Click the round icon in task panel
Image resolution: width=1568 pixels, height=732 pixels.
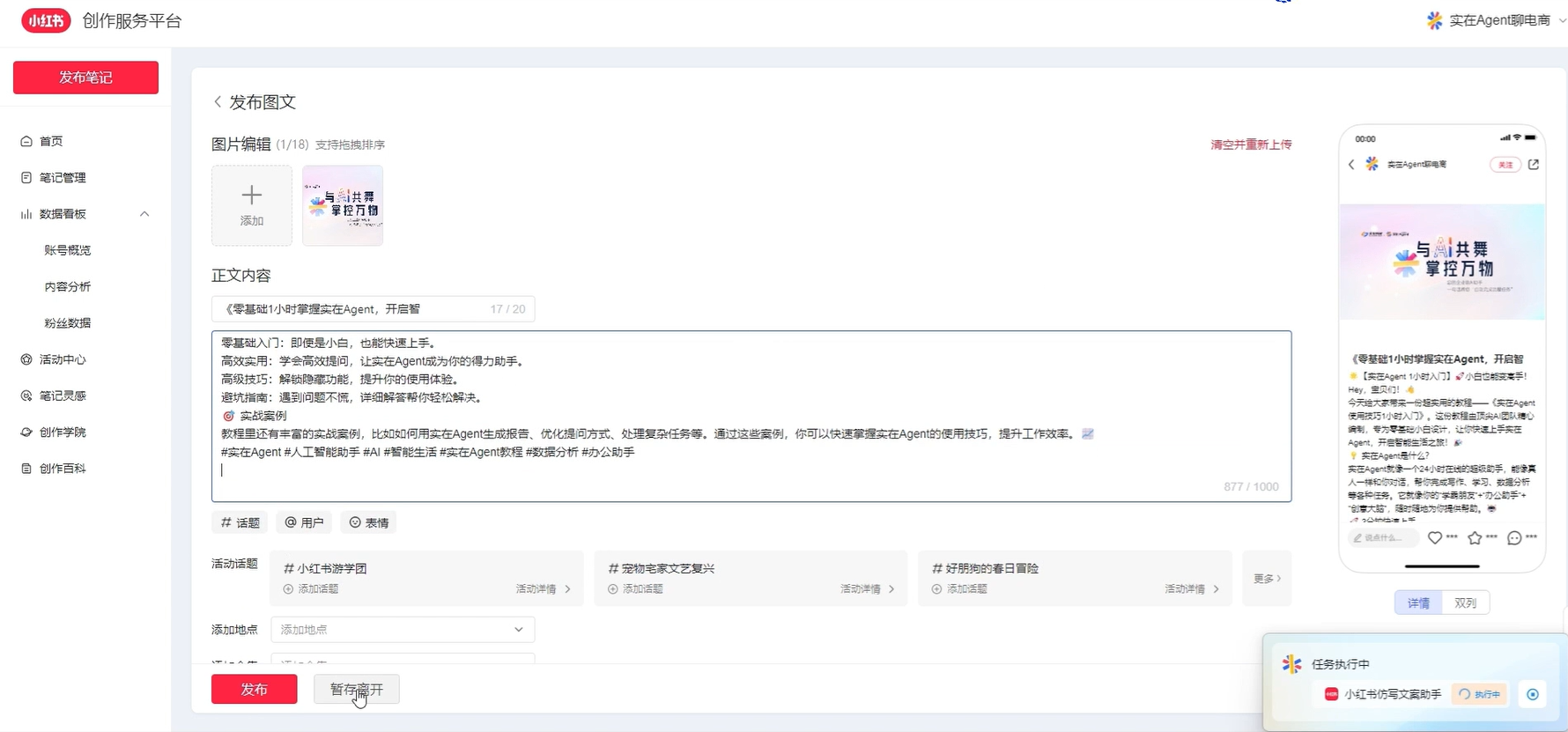tap(1533, 694)
